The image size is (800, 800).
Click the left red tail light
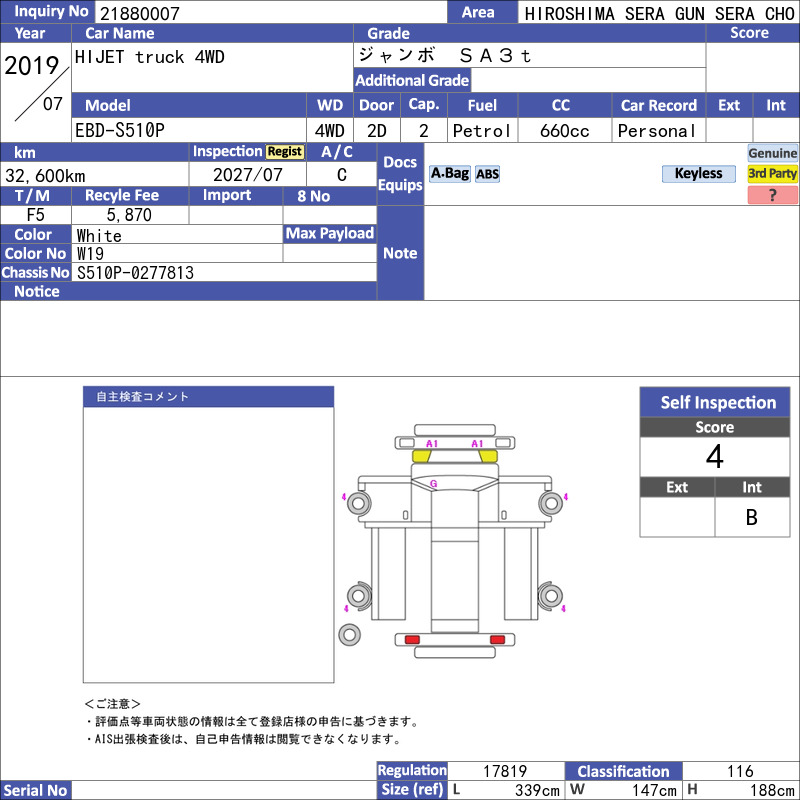click(x=412, y=640)
